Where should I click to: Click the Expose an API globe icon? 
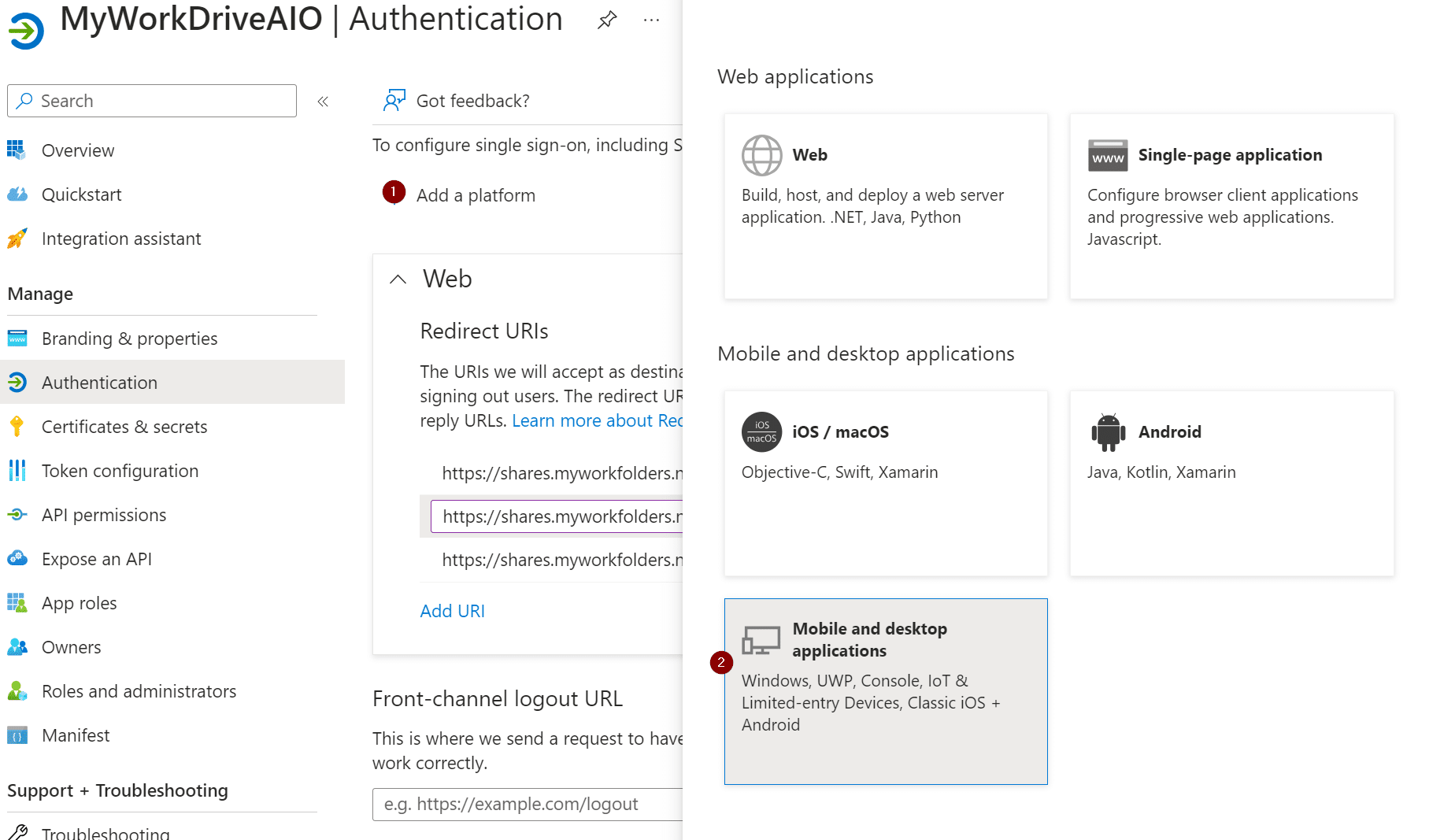click(x=17, y=558)
